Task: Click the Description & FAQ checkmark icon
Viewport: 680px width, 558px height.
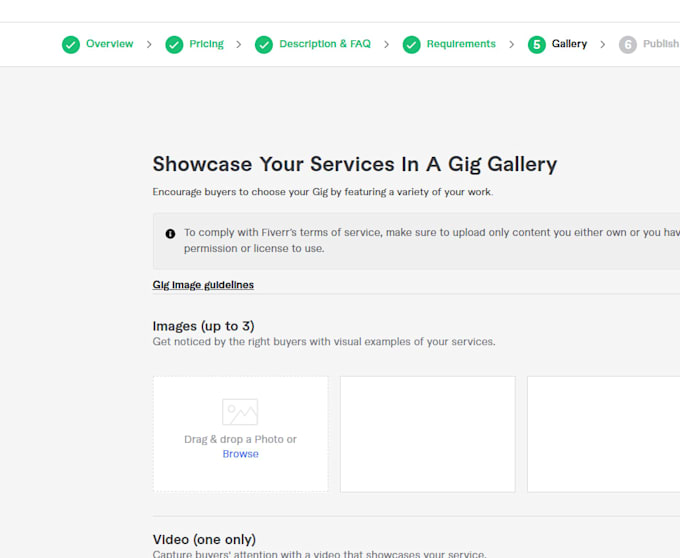Action: [x=264, y=44]
